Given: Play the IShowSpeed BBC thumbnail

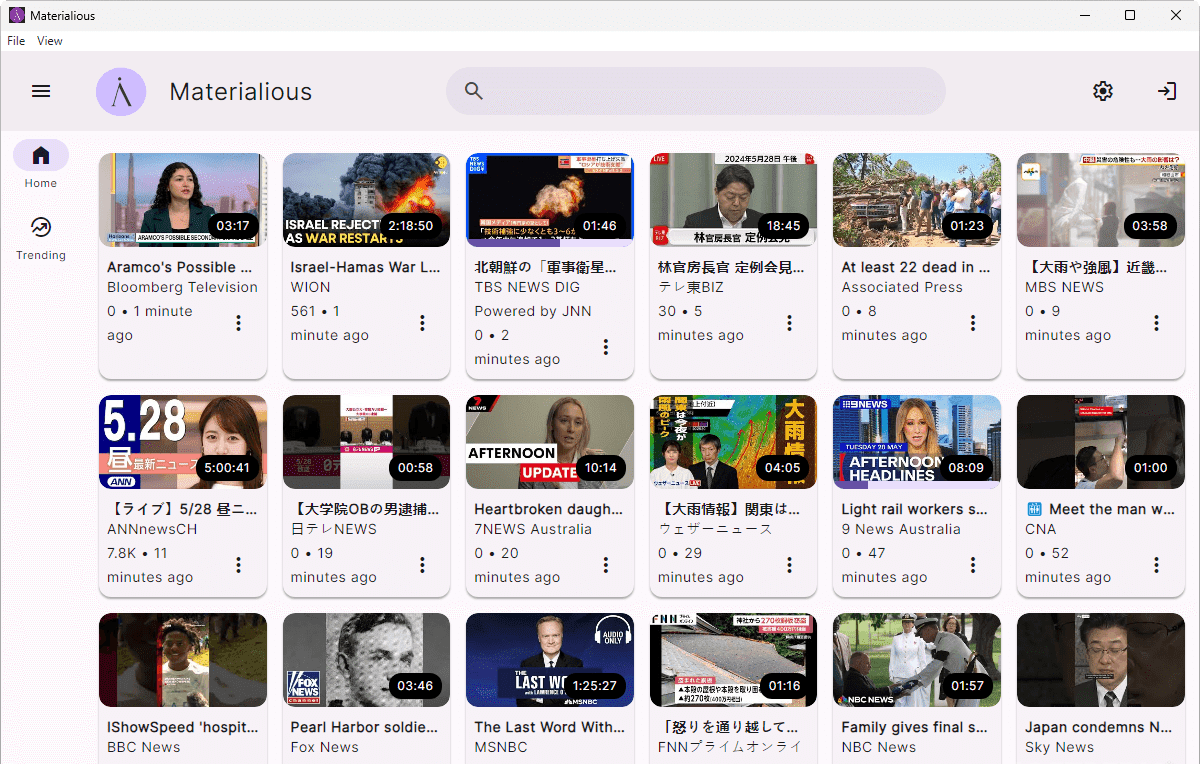Looking at the screenshot, I should 183,660.
